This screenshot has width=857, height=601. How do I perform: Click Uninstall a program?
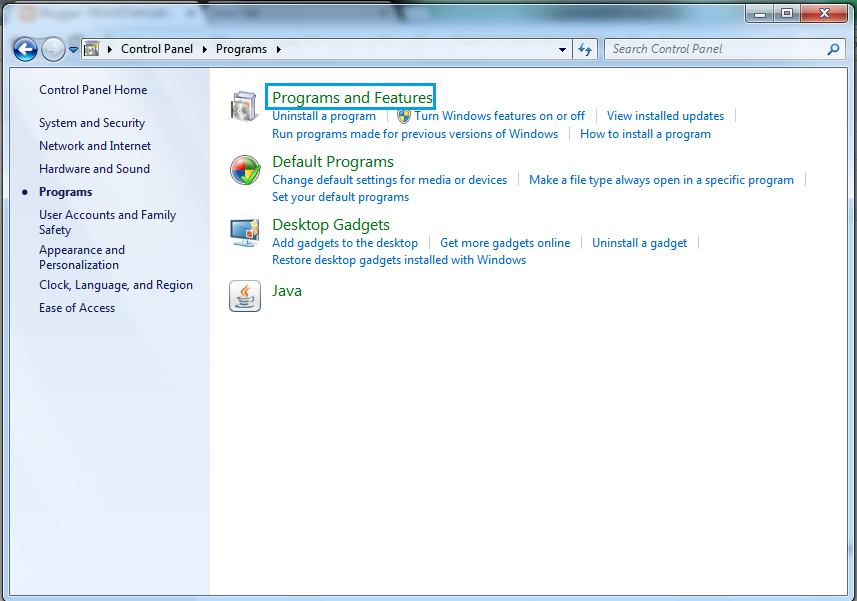(x=324, y=116)
